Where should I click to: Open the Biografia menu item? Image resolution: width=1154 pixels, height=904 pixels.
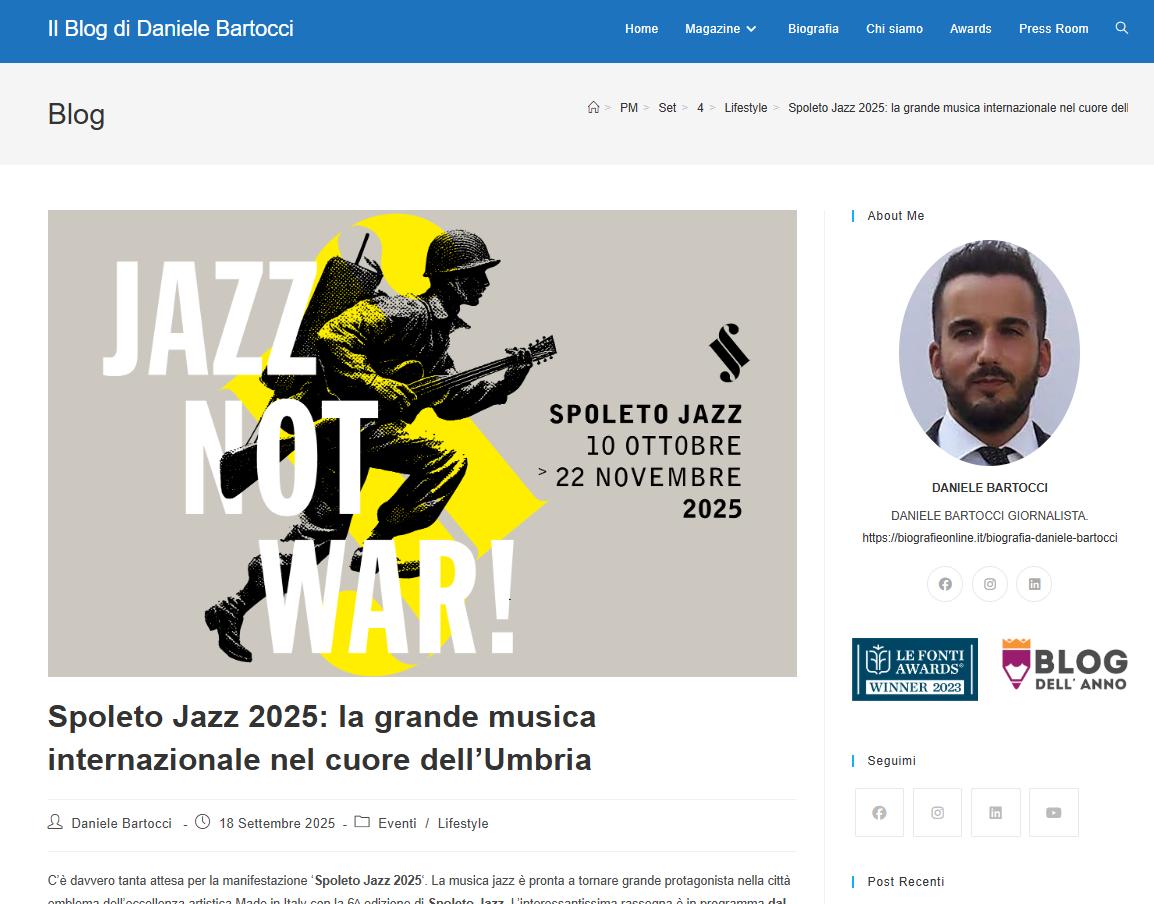coord(813,29)
